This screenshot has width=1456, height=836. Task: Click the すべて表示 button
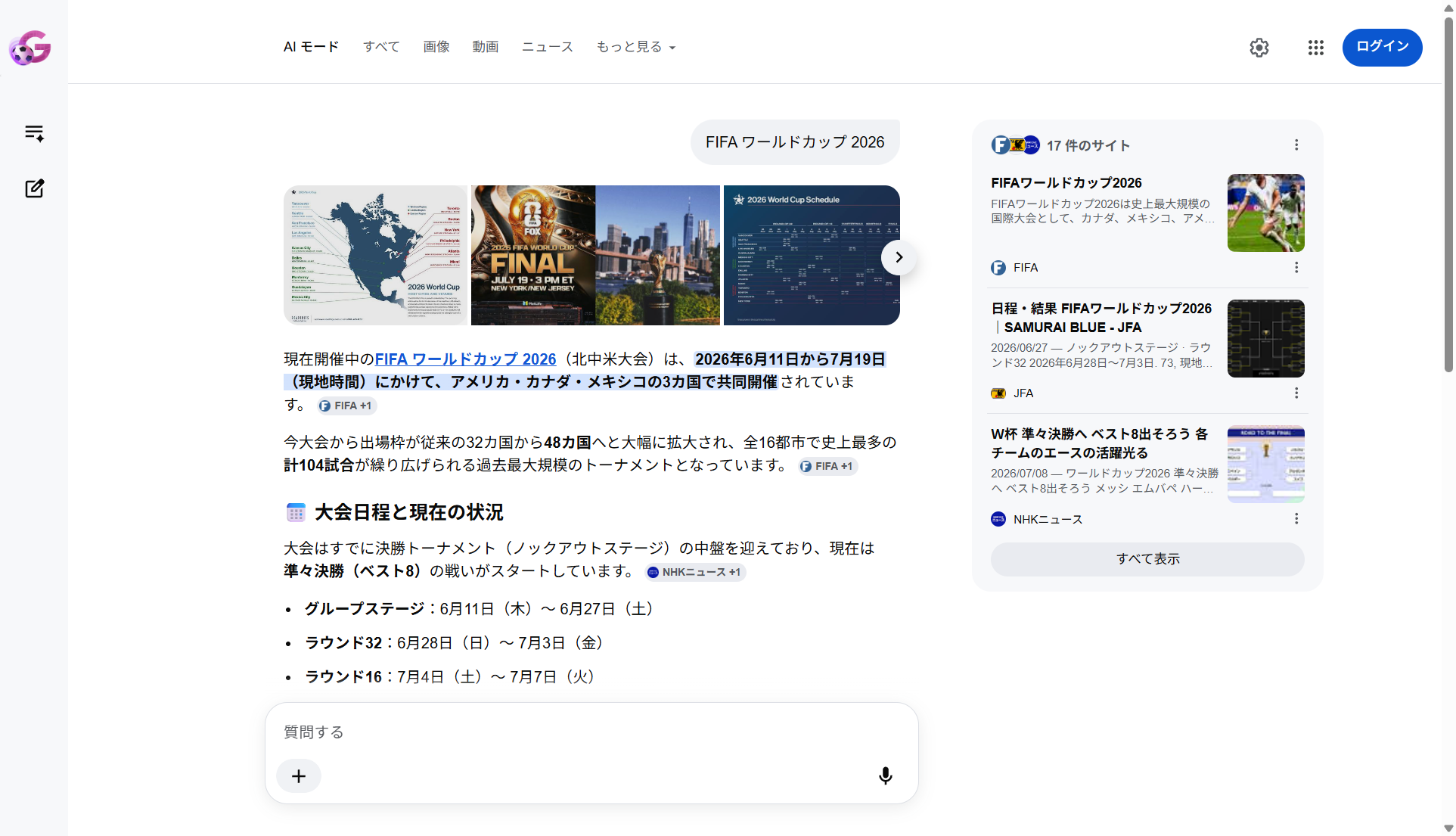click(x=1147, y=559)
